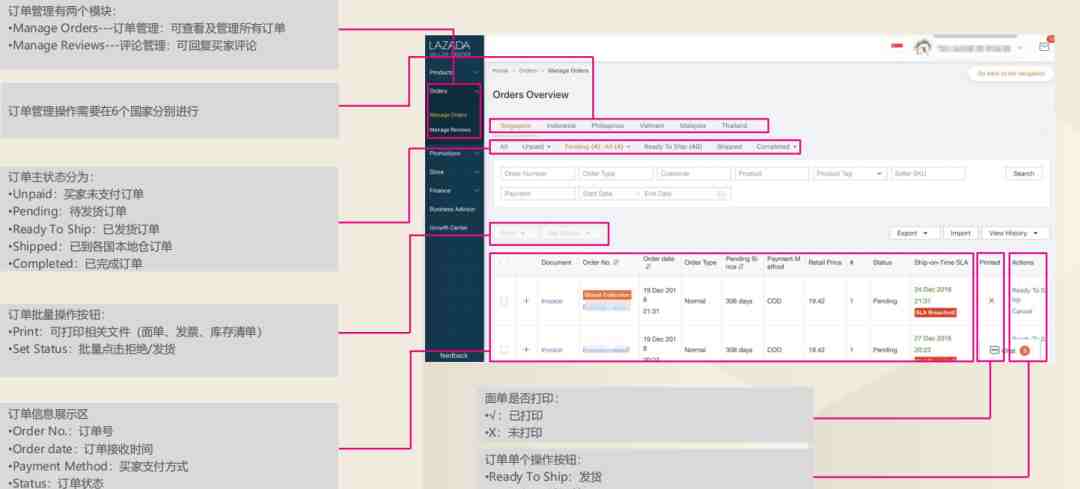Open the Export dropdown
The width and height of the screenshot is (1080, 489).
tap(913, 233)
